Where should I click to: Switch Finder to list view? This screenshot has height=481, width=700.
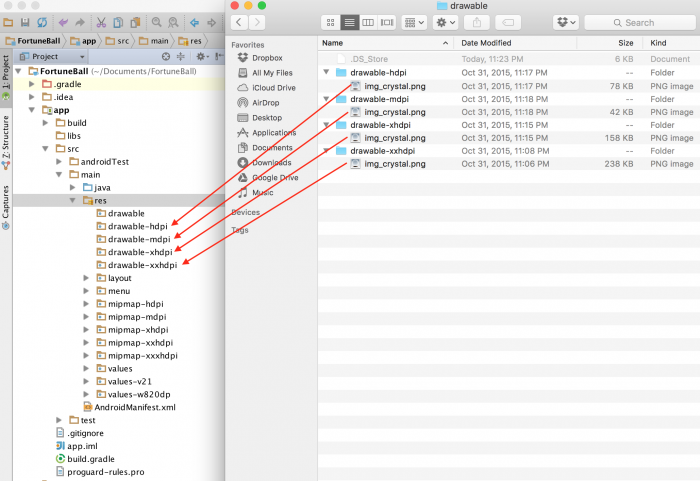(x=350, y=22)
